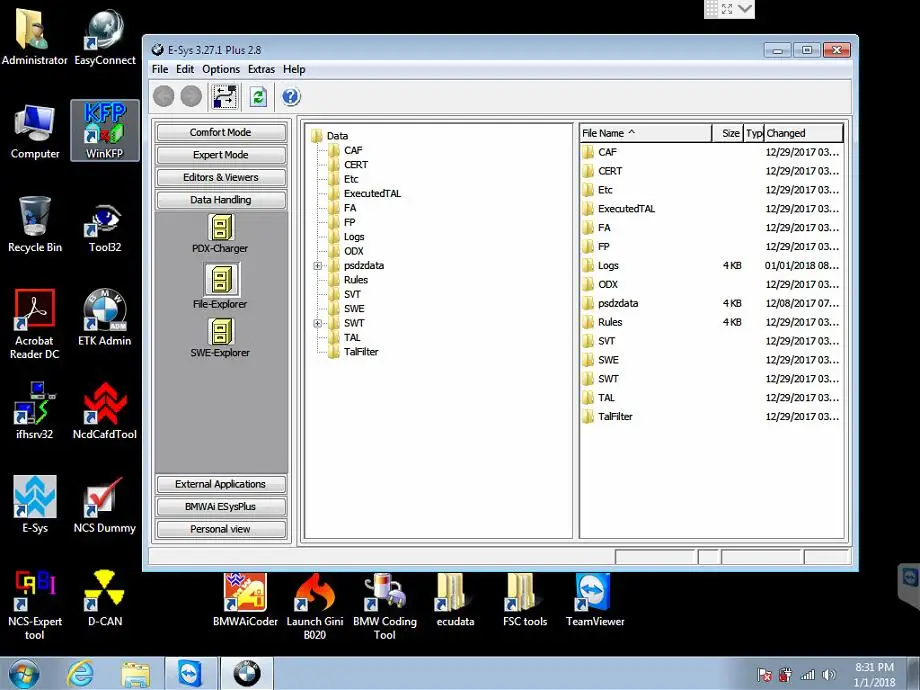Select the BMW Coding Tool icon

(x=385, y=606)
